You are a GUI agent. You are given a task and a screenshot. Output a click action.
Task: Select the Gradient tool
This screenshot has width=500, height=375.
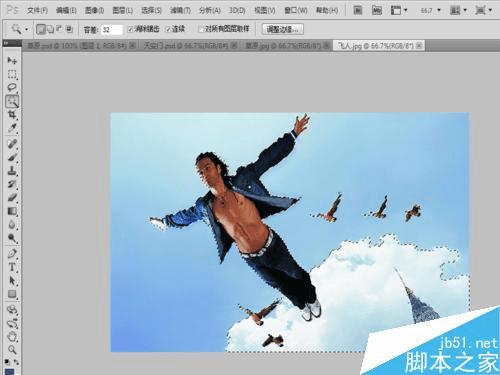tap(12, 211)
